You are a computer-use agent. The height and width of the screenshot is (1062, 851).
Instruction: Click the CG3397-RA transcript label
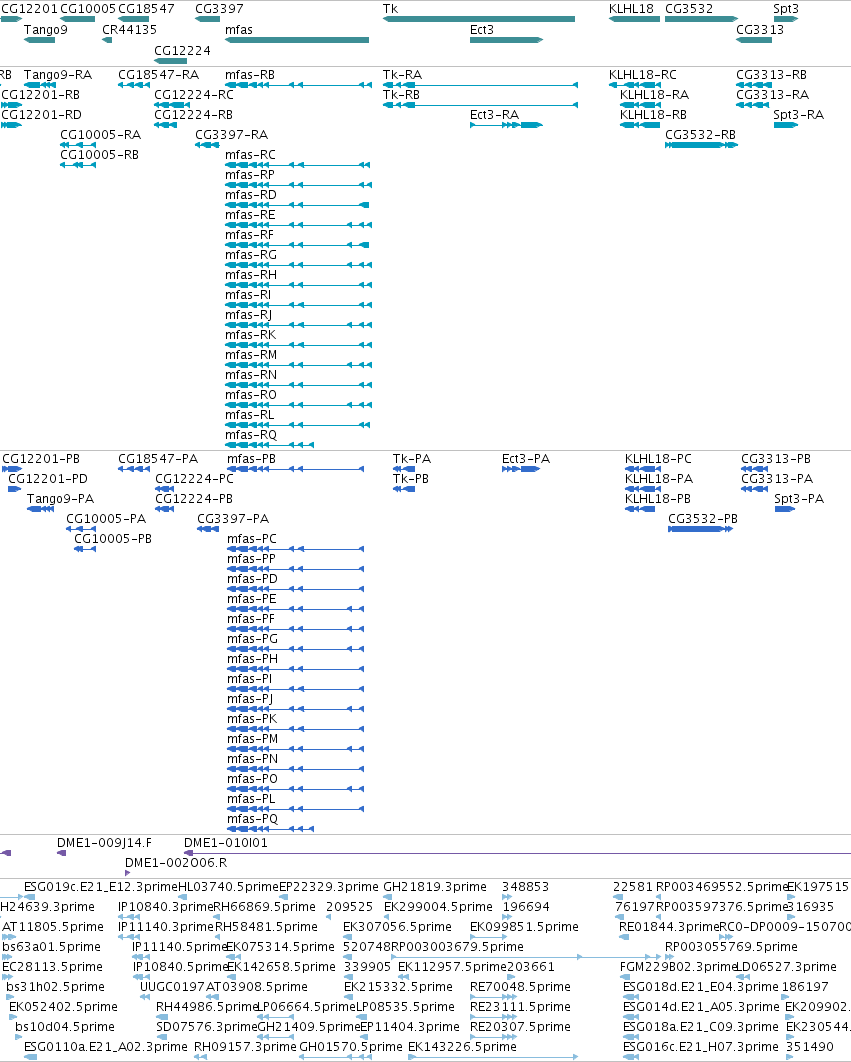click(232, 135)
